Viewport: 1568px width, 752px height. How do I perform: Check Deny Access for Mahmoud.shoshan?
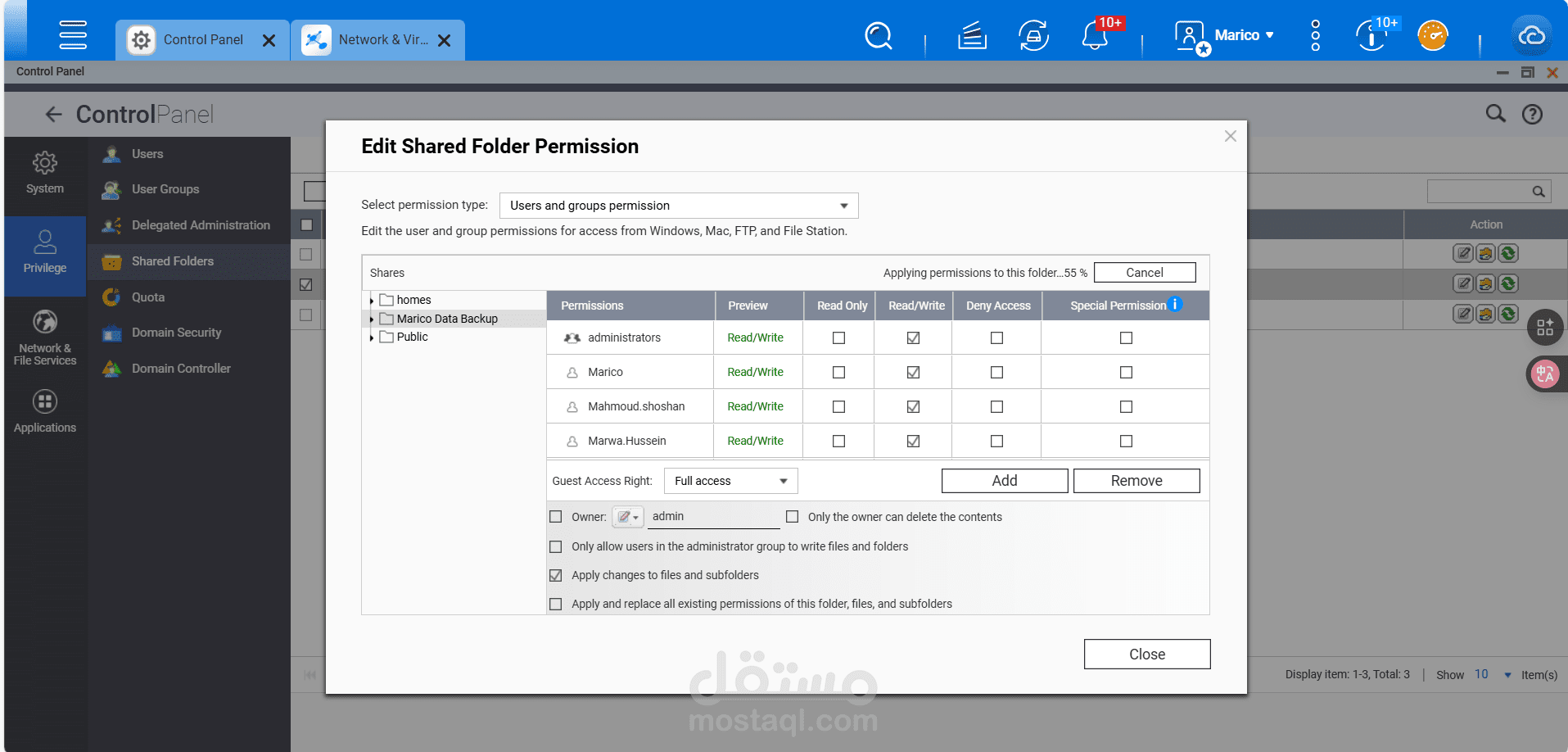coord(996,406)
